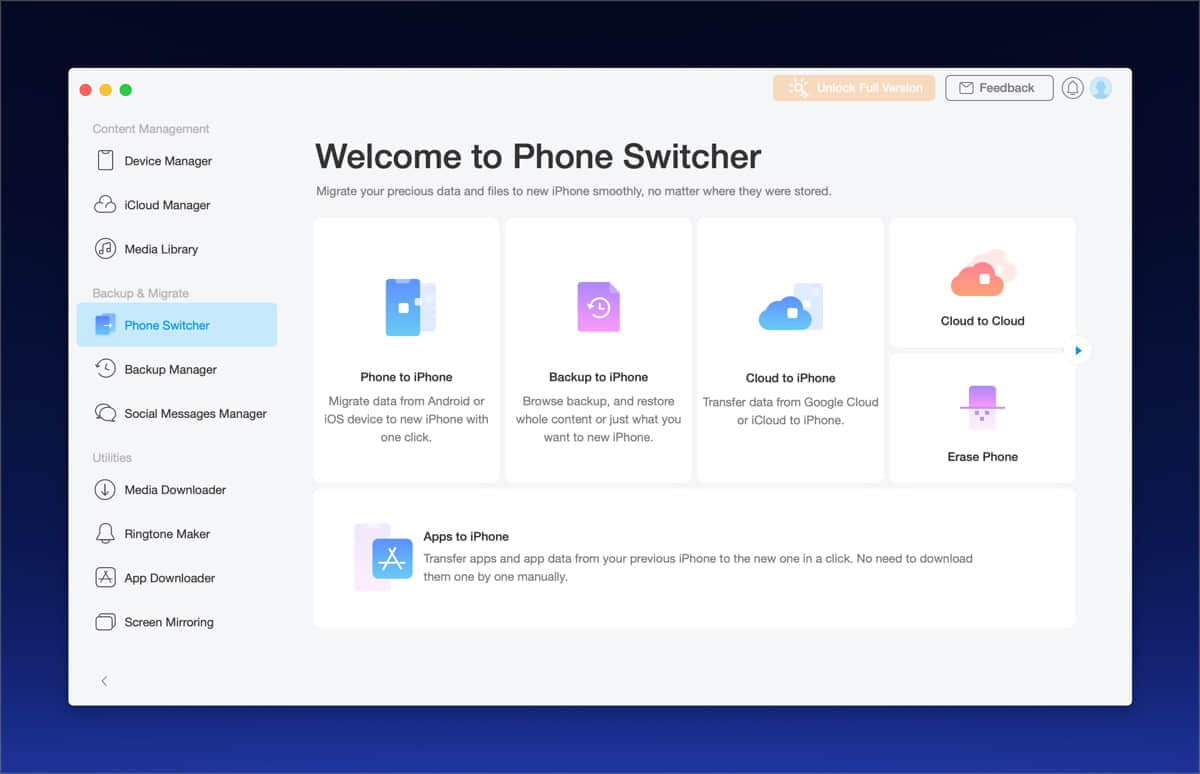
Task: Open Device Manager from the sidebar
Action: [168, 161]
